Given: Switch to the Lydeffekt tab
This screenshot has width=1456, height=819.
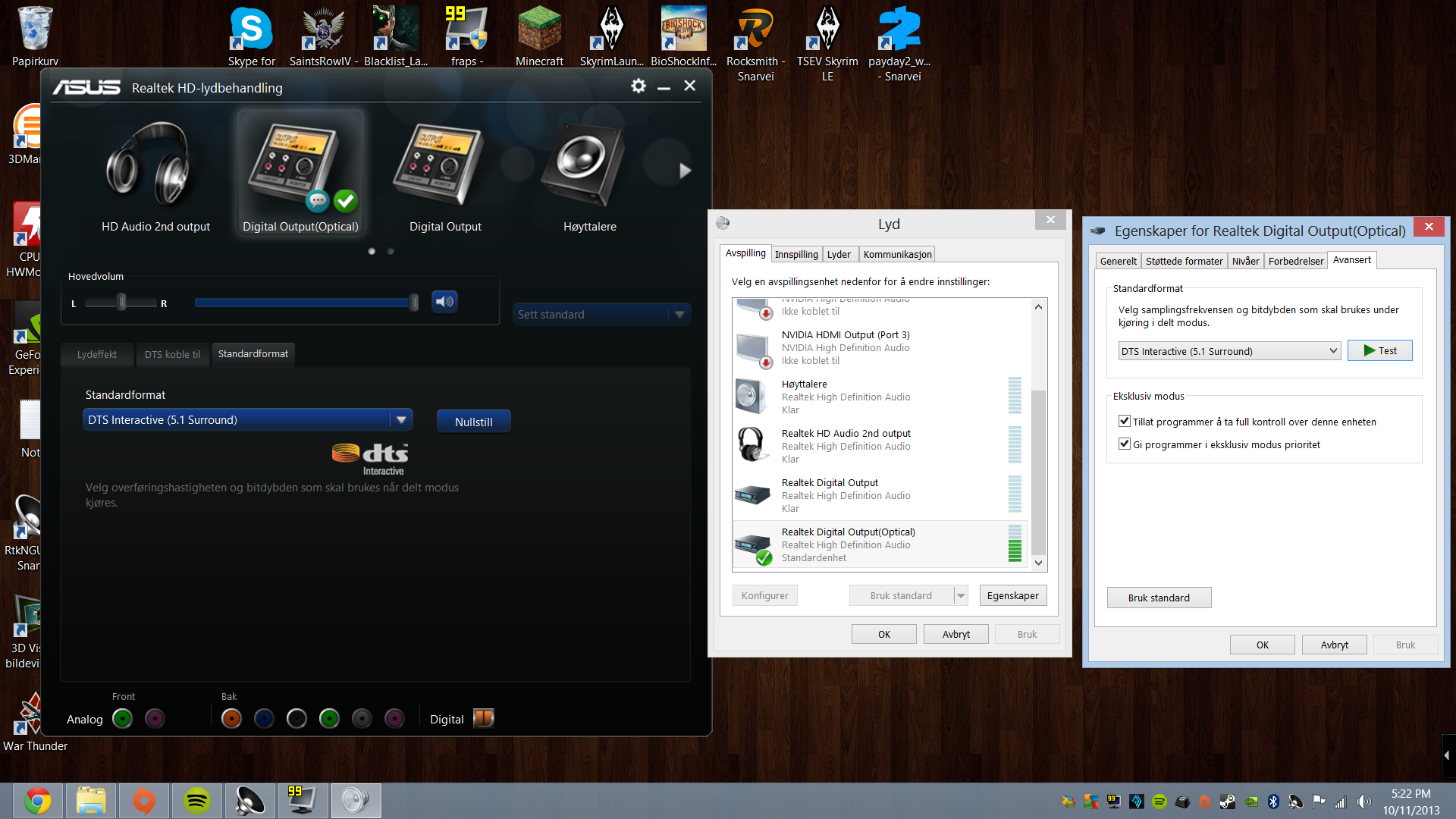Looking at the screenshot, I should [97, 354].
